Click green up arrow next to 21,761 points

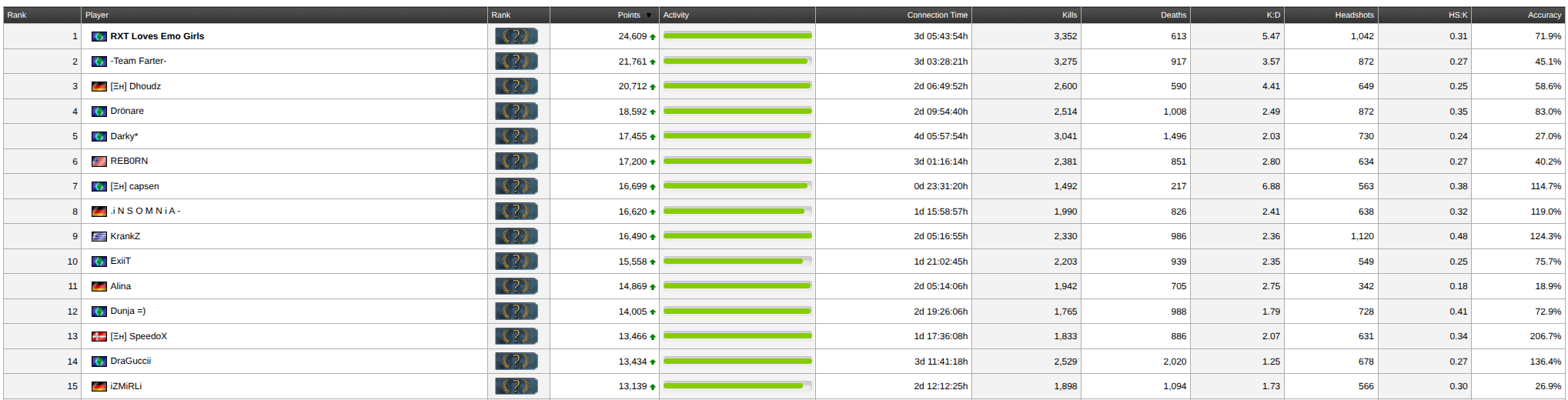653,62
